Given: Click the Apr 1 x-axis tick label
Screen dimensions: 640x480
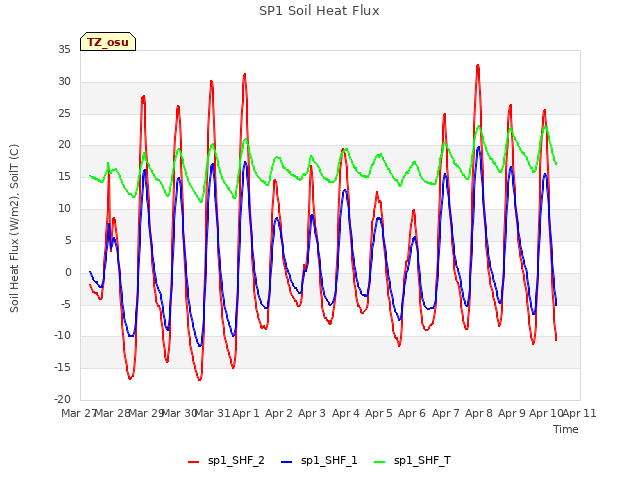Looking at the screenshot, I should click(246, 413).
